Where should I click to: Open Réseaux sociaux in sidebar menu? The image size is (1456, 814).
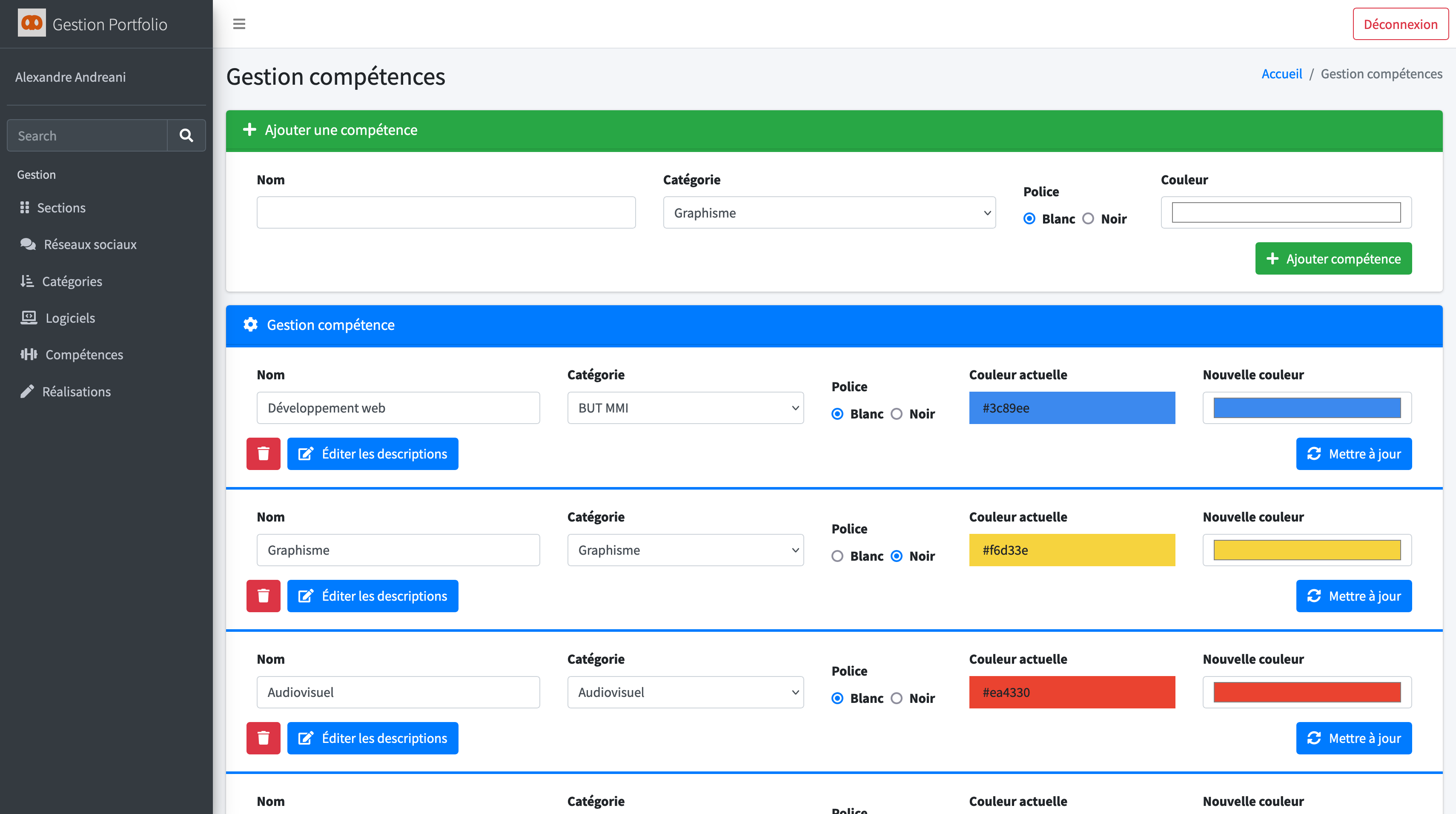click(106, 244)
